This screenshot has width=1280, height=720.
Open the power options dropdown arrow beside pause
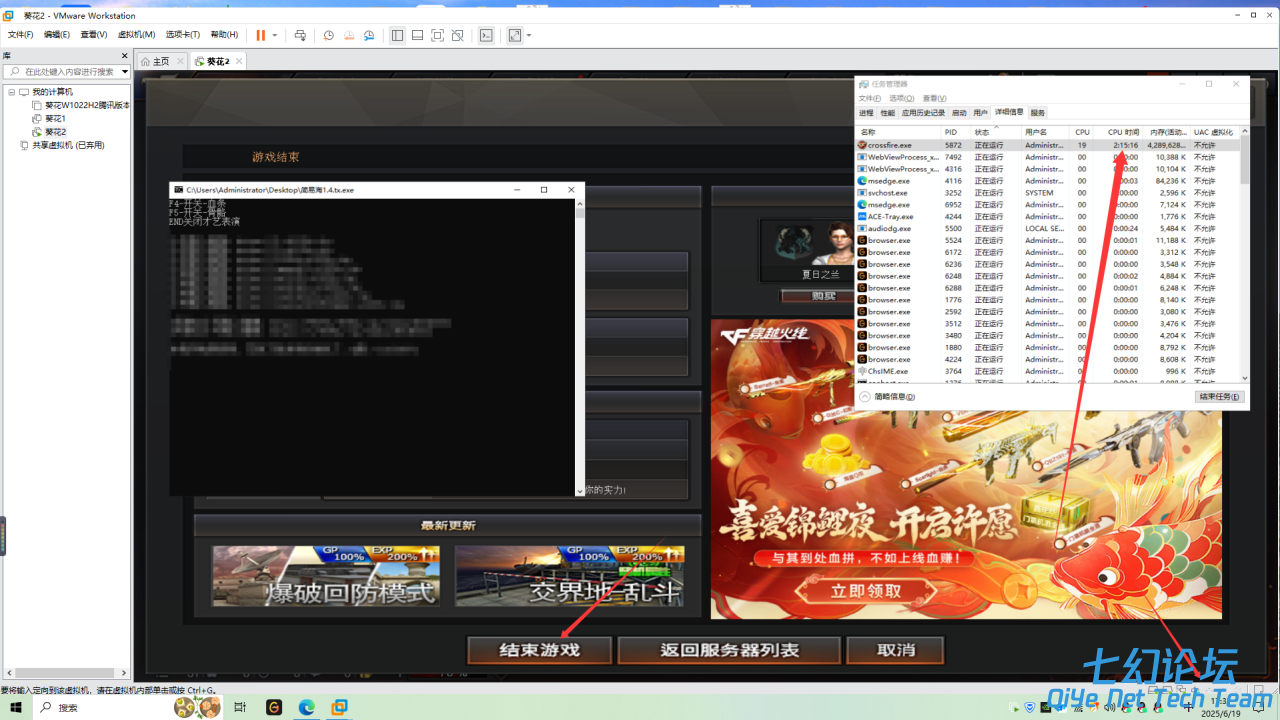tap(275, 35)
